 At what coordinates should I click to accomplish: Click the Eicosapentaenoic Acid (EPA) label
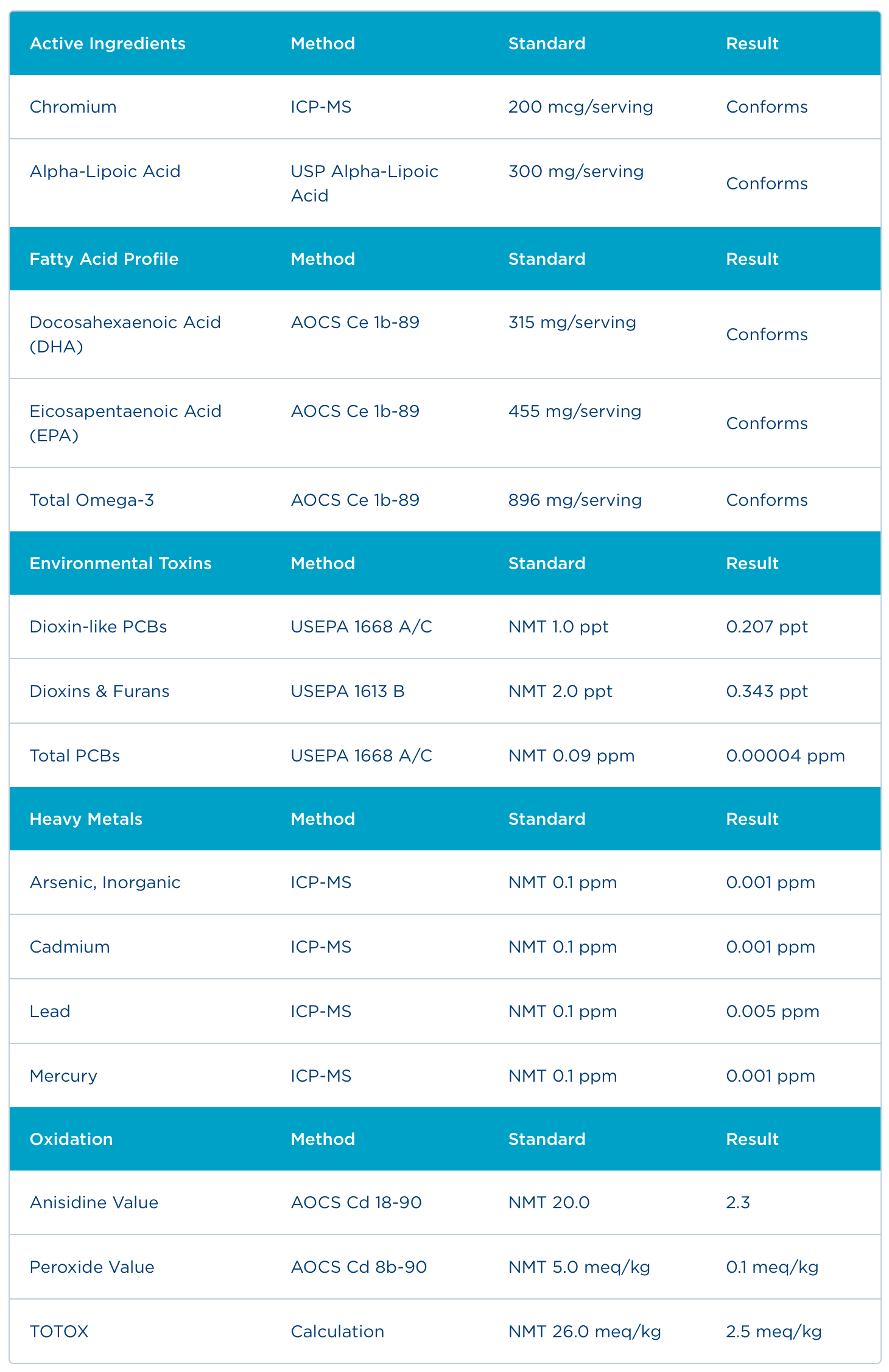coord(125,423)
